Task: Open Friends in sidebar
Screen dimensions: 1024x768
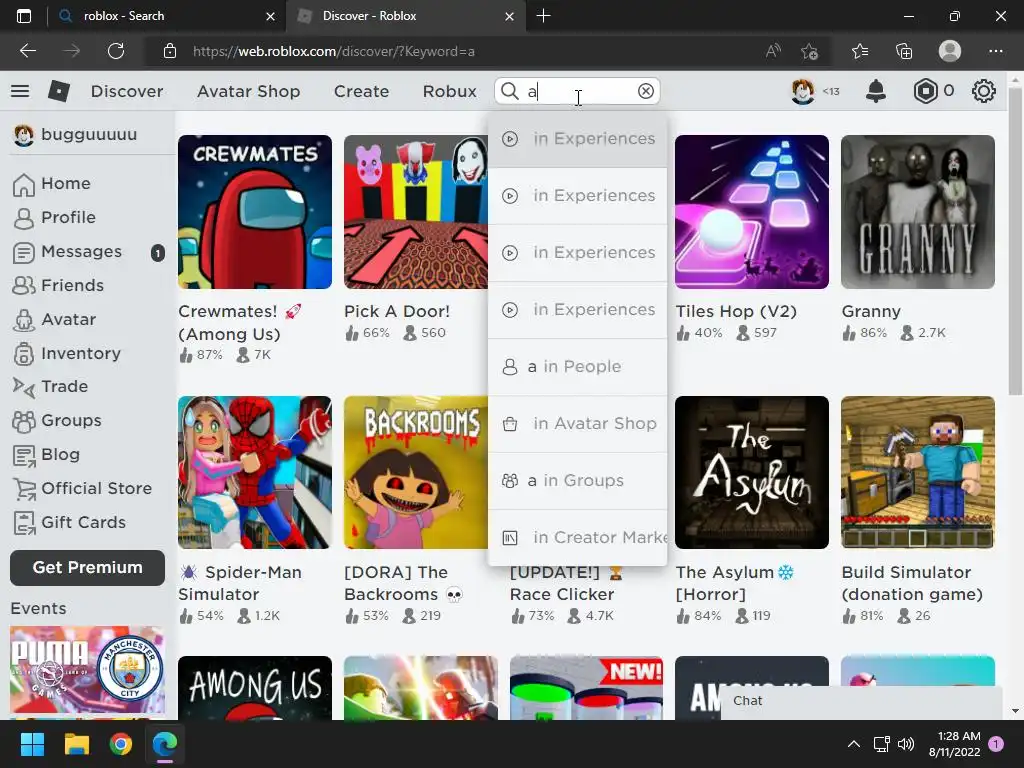Action: [58, 285]
